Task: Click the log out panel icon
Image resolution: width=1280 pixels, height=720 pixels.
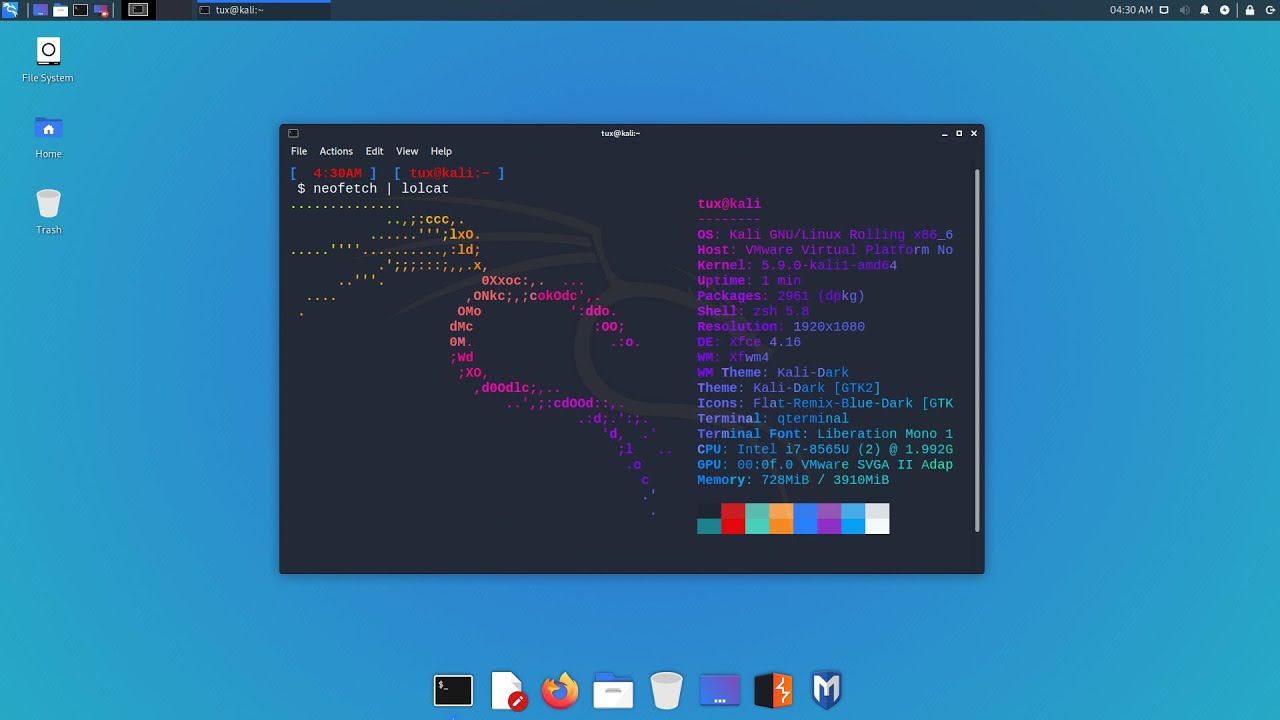Action: tap(1269, 10)
